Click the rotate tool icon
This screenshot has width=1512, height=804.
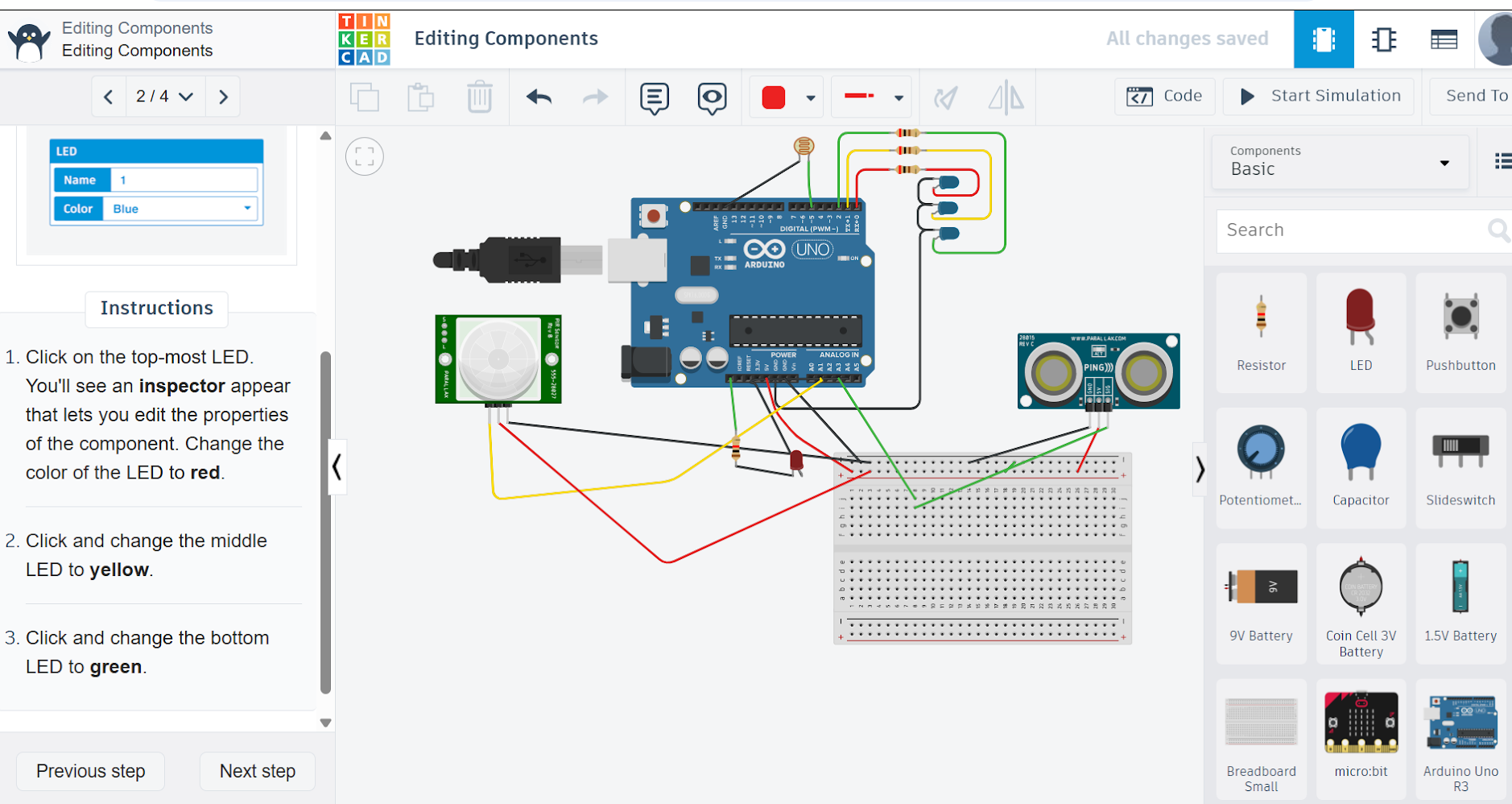(x=946, y=97)
